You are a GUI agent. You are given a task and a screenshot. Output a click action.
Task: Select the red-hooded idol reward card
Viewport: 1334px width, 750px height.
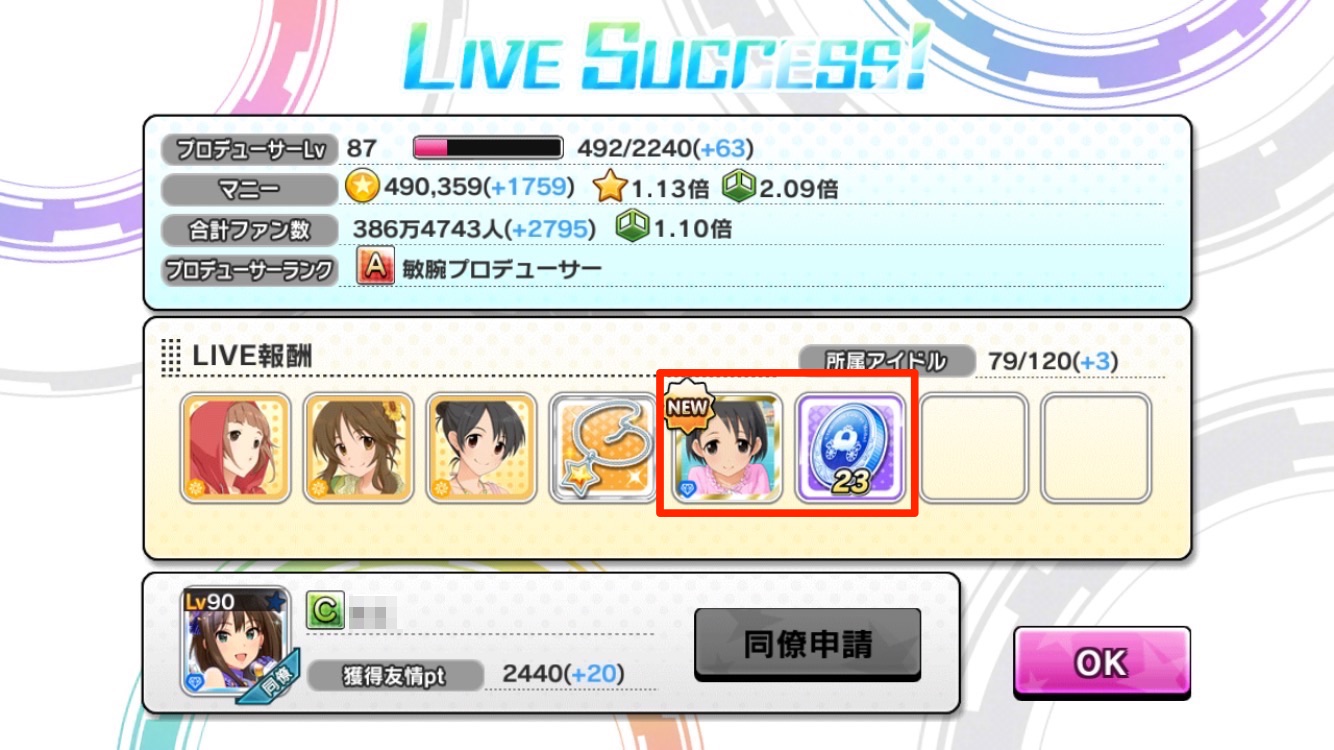click(236, 447)
